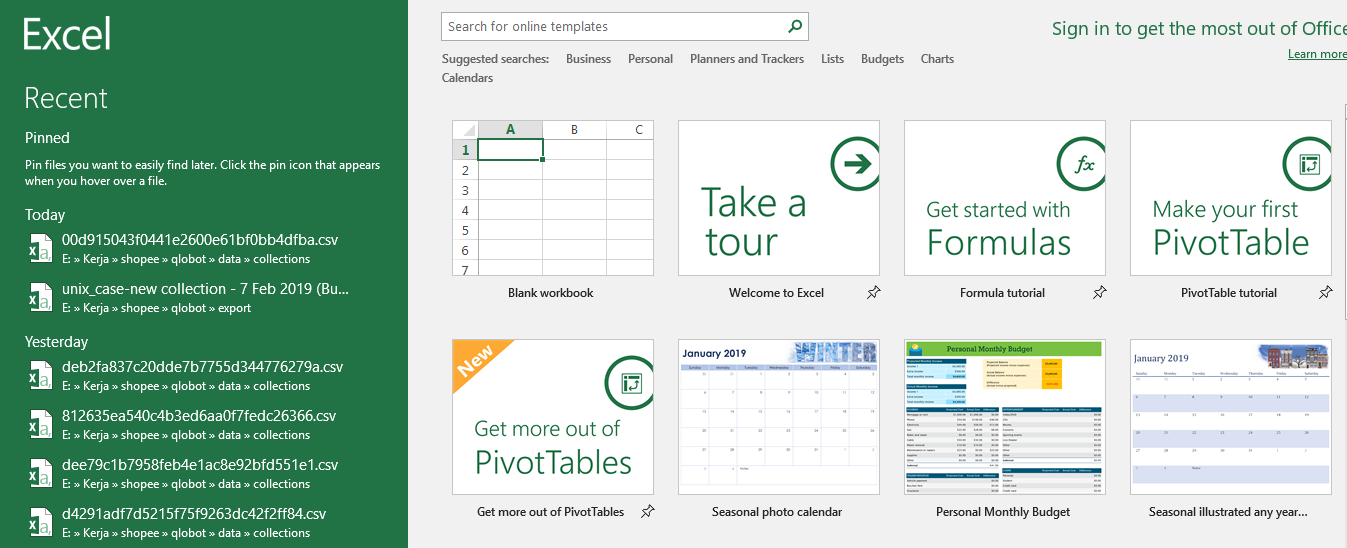Pin the PivotTable tutorial template
The height and width of the screenshot is (548, 1347).
(x=1325, y=293)
